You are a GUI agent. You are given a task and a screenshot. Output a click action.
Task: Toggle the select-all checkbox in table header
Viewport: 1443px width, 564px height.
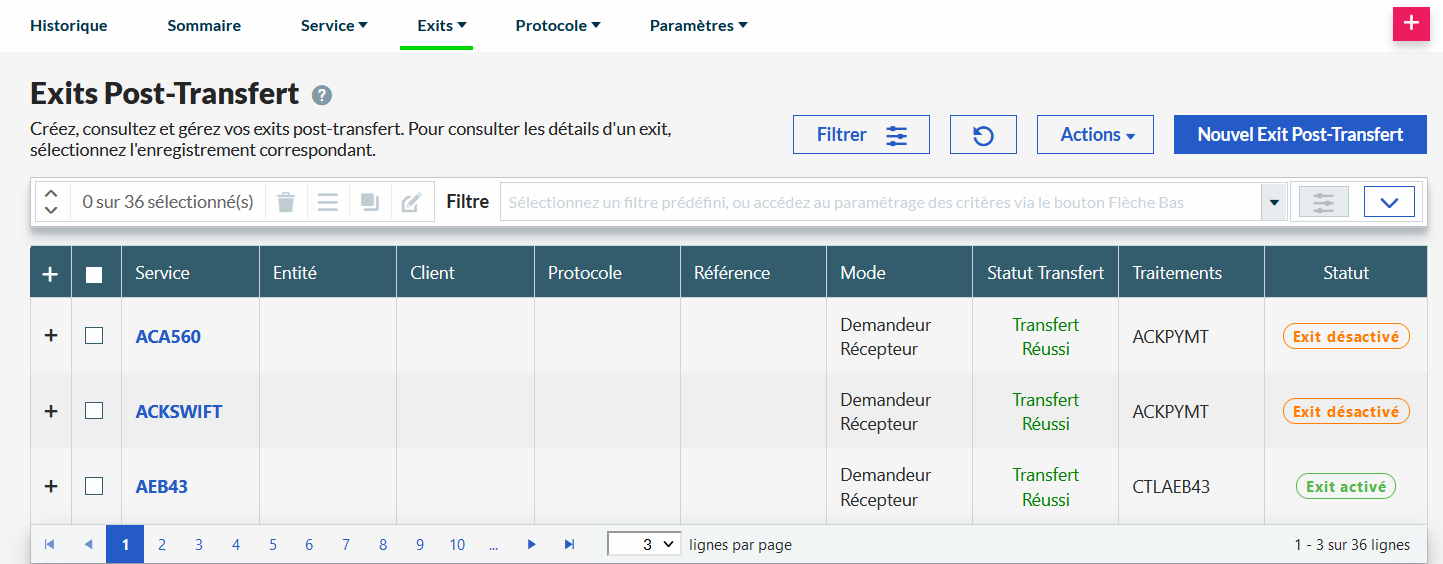[94, 274]
